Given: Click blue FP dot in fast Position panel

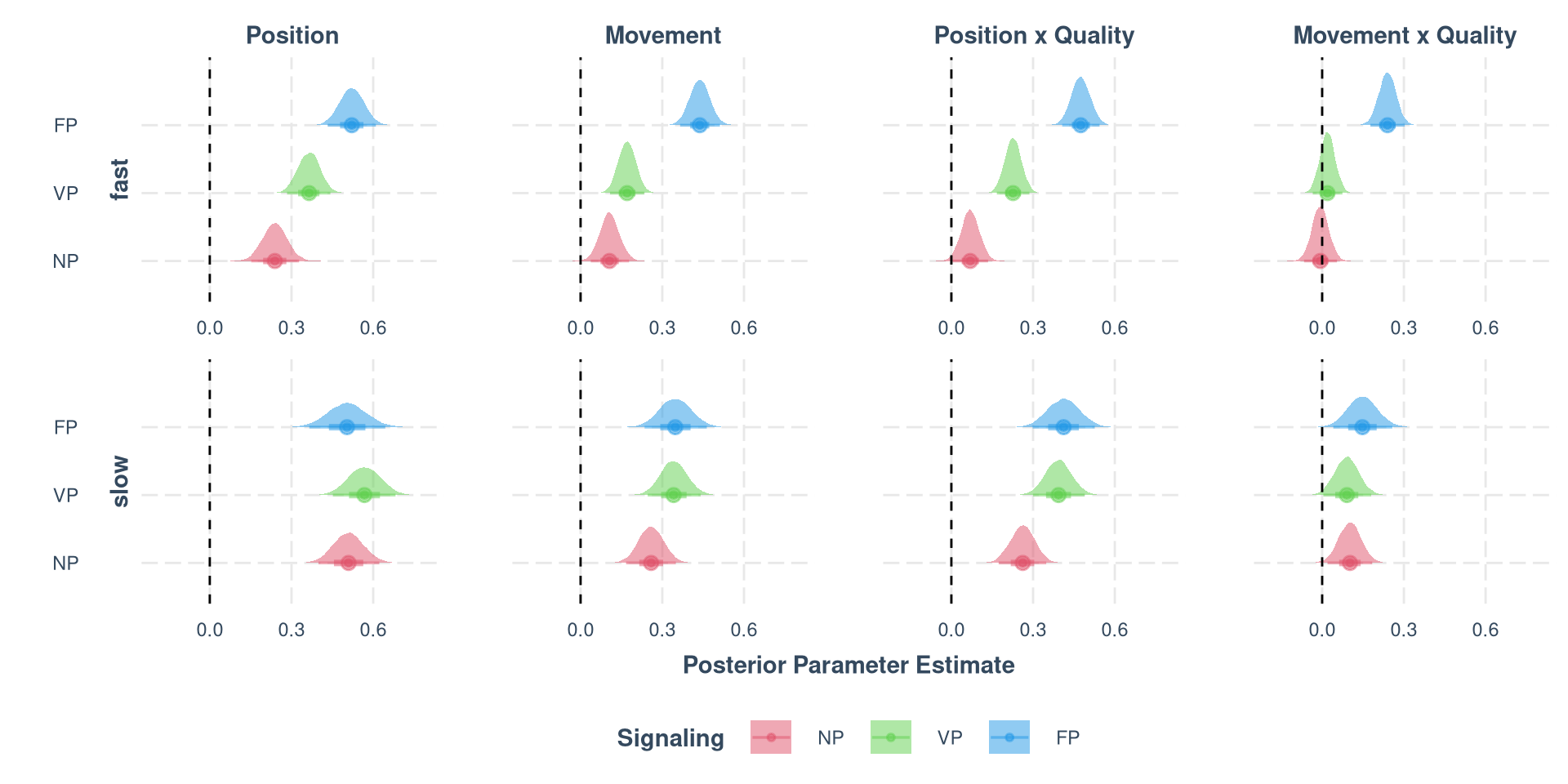Looking at the screenshot, I should click(351, 125).
